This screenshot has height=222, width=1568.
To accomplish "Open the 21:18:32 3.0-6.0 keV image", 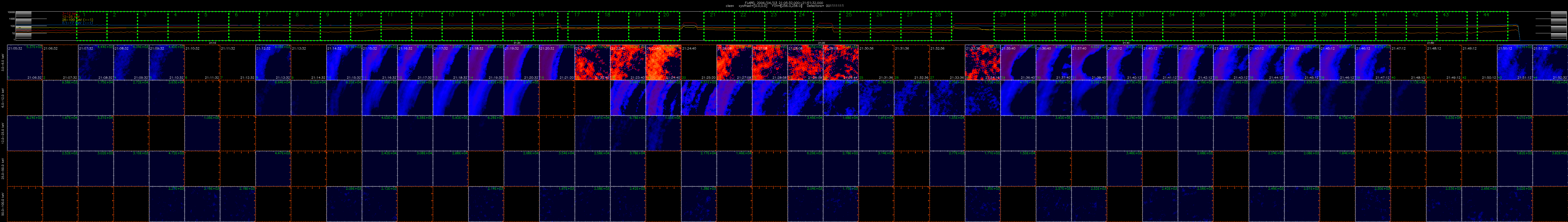I will click(486, 62).
